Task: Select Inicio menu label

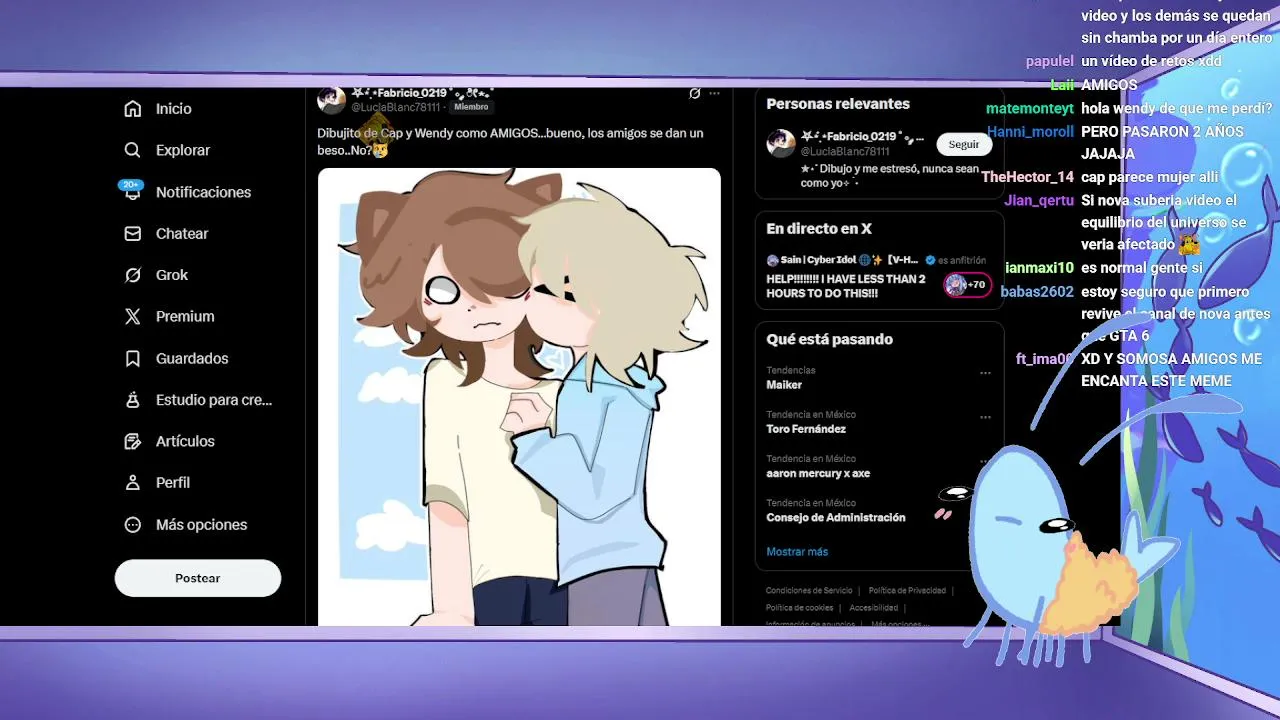Action: point(174,108)
